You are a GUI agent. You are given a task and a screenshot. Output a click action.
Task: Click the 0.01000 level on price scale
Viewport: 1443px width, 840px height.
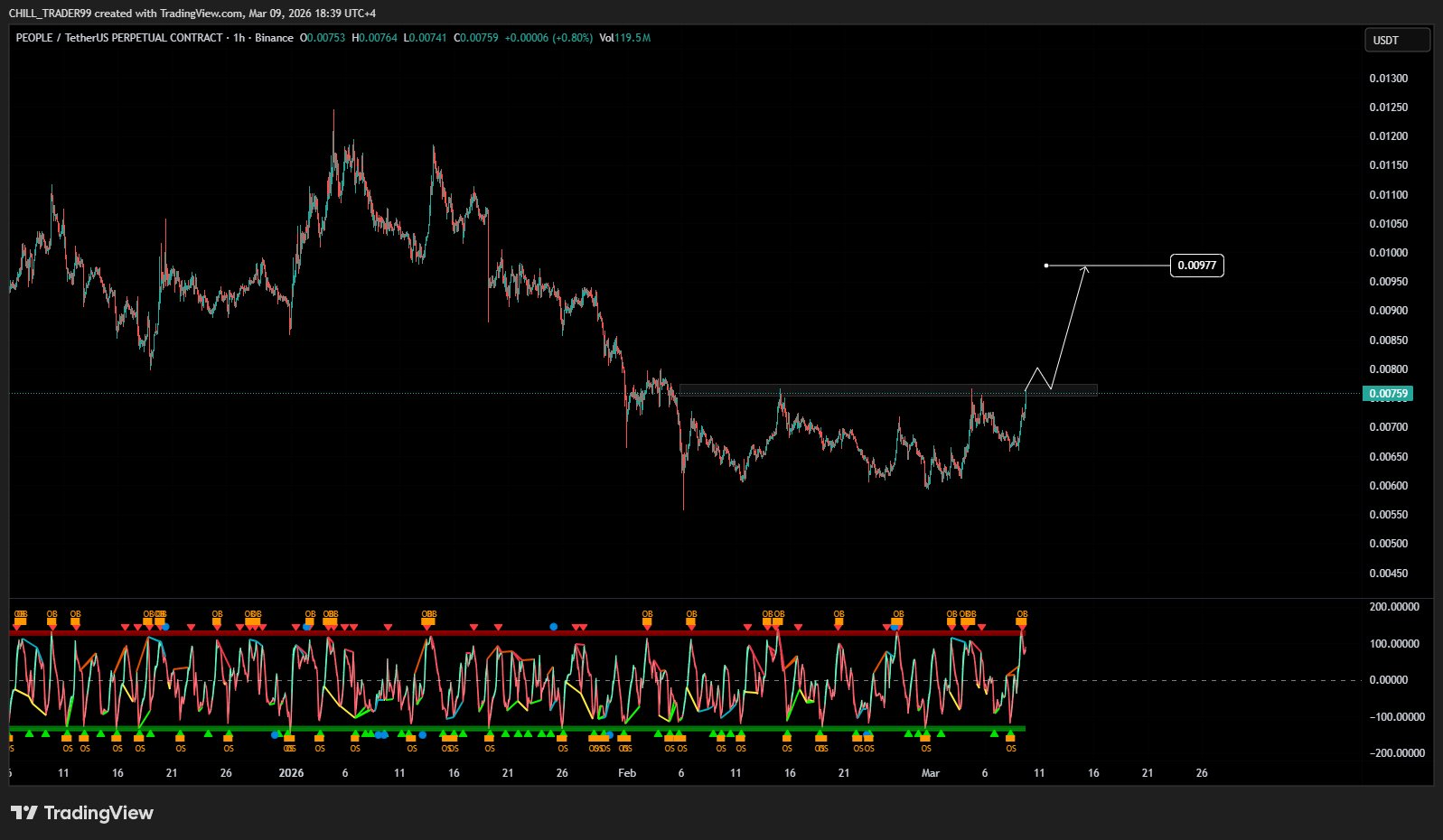(x=1388, y=253)
